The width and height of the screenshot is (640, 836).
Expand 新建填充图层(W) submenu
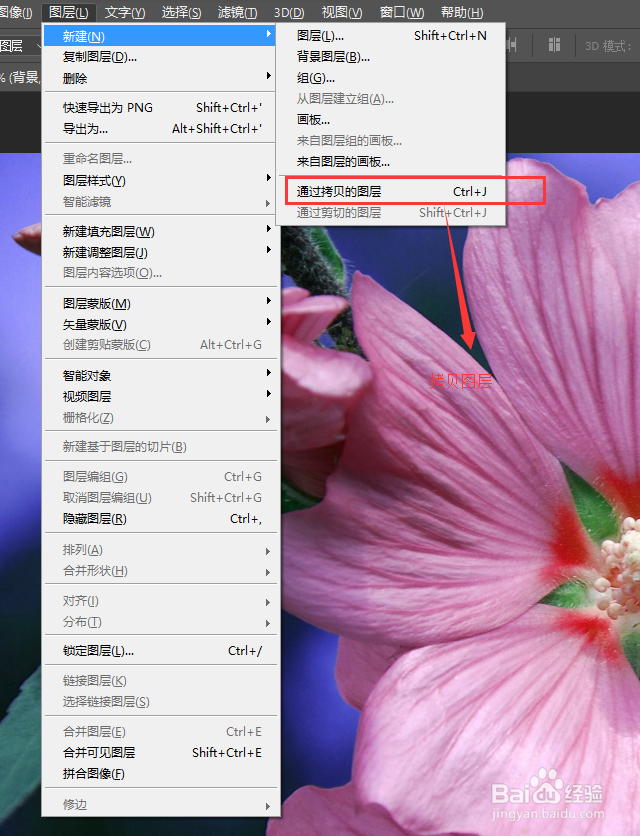(x=159, y=231)
